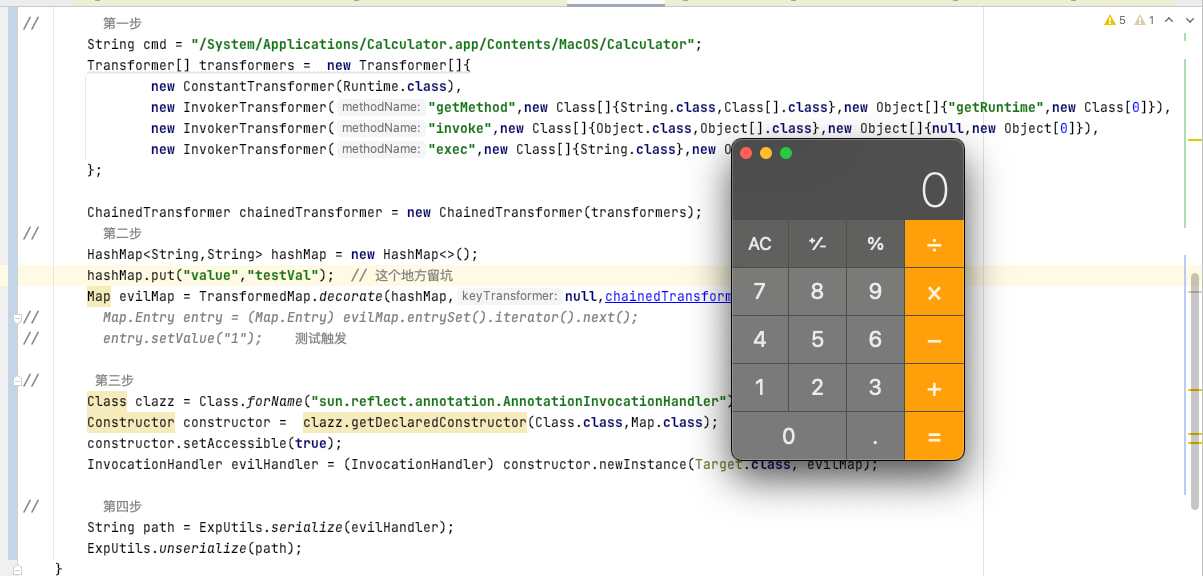Image resolution: width=1203 pixels, height=576 pixels.
Task: Collapse the fold marker beside 第三步 comment
Action: coord(18,380)
